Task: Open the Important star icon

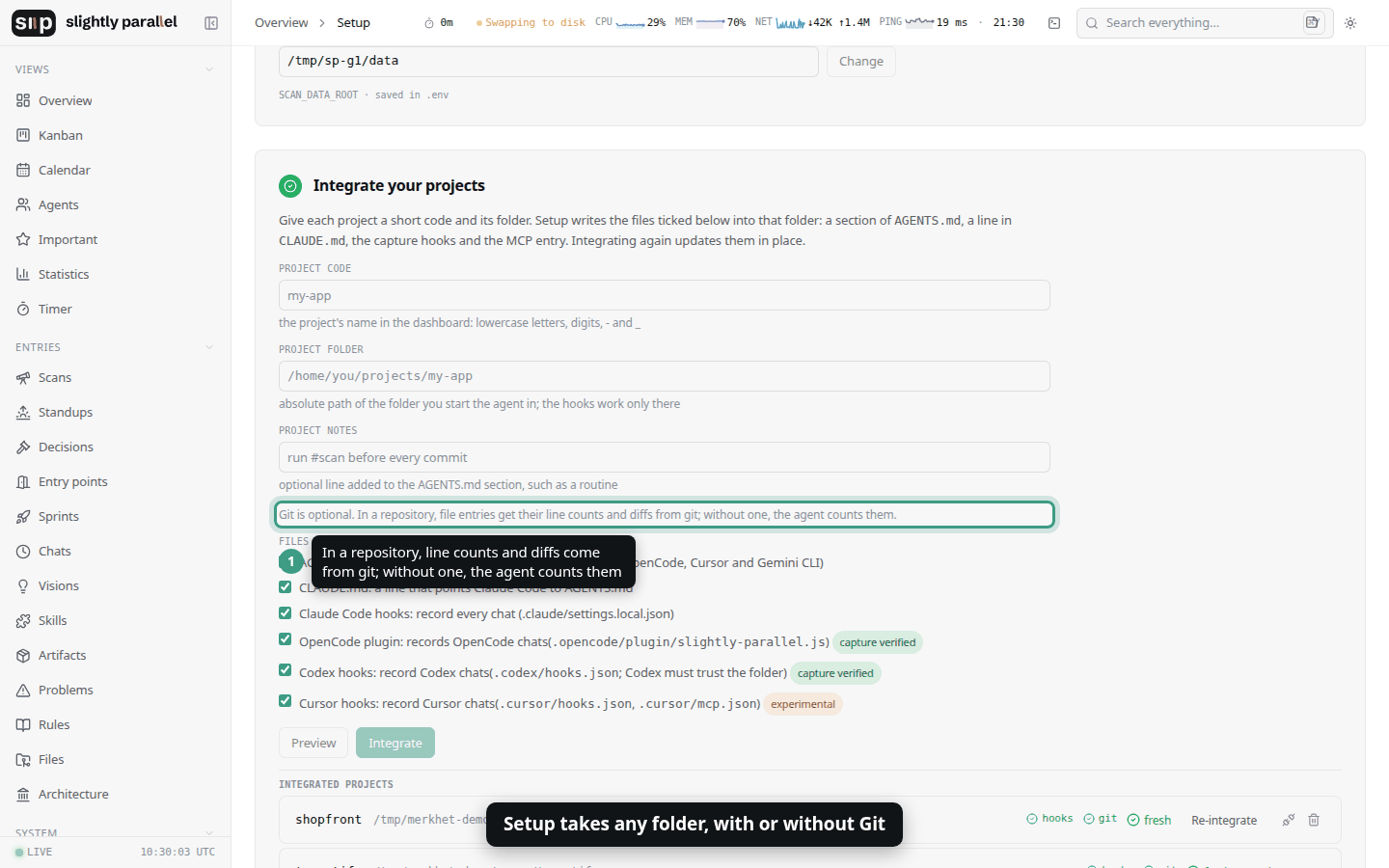Action: click(23, 239)
